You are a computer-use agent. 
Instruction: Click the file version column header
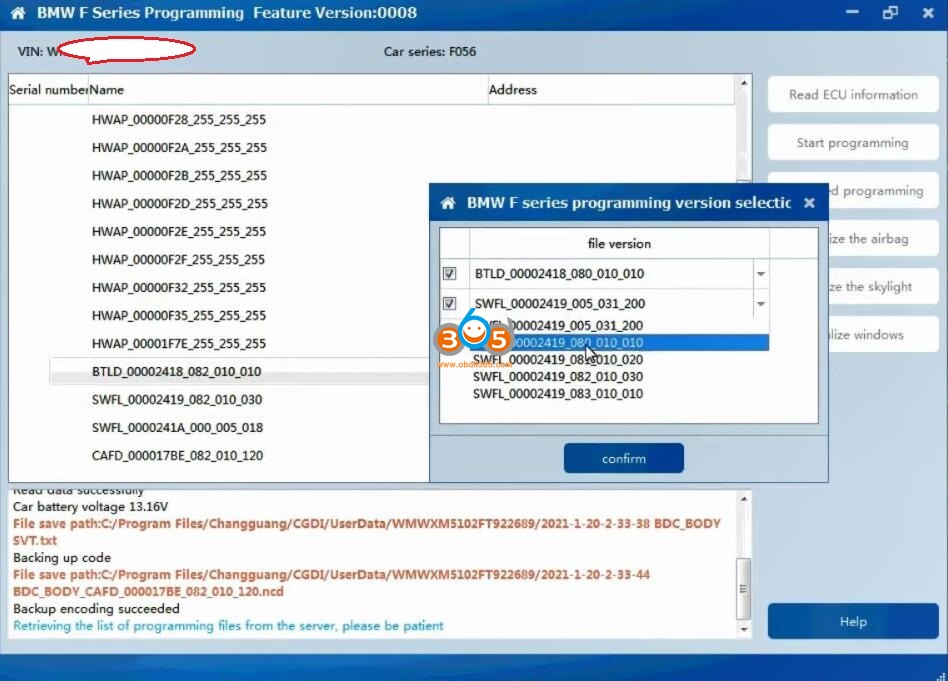coord(619,244)
